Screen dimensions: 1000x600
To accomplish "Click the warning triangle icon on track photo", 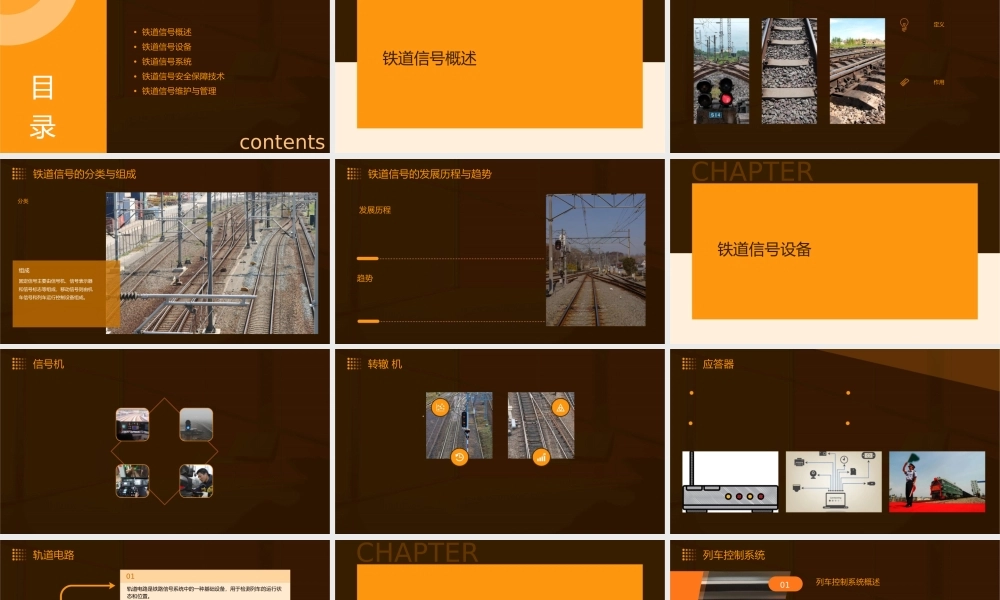I will coord(560,407).
